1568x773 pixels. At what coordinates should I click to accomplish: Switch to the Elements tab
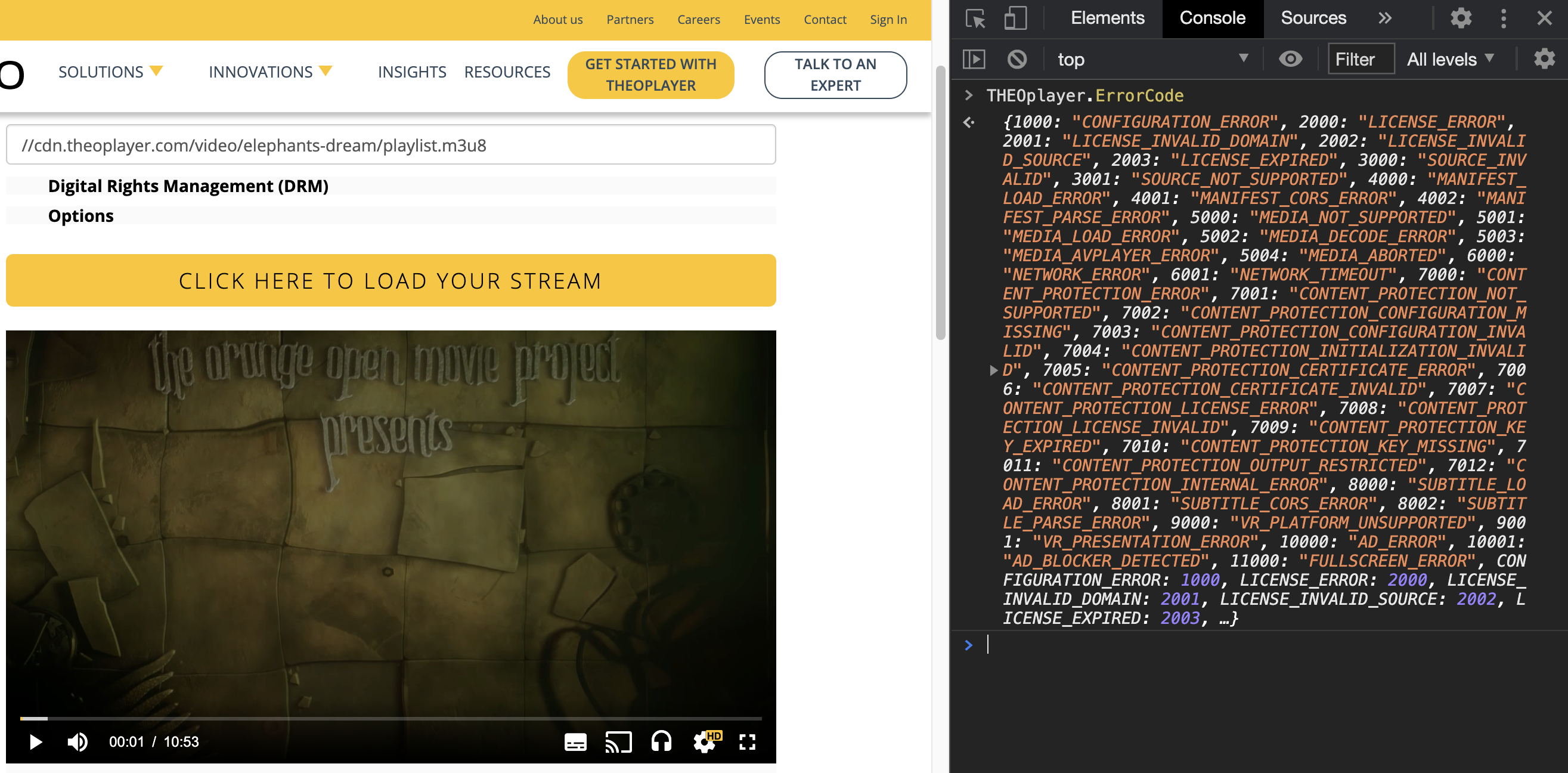coord(1107,18)
